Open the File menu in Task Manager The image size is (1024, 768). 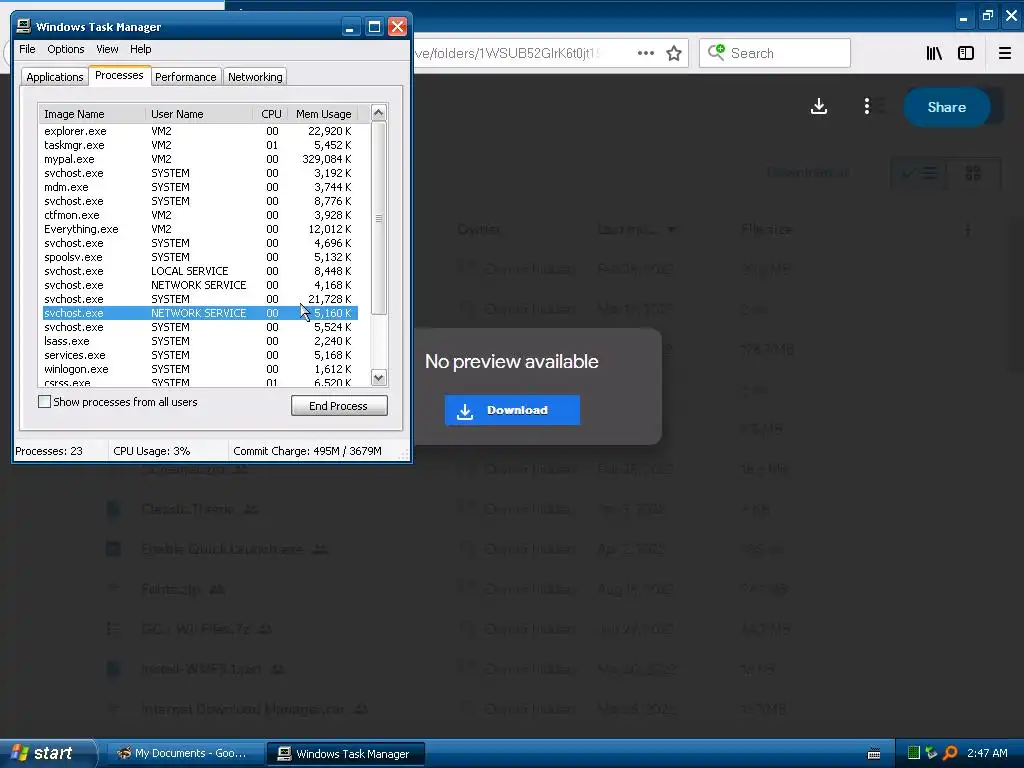[x=27, y=49]
